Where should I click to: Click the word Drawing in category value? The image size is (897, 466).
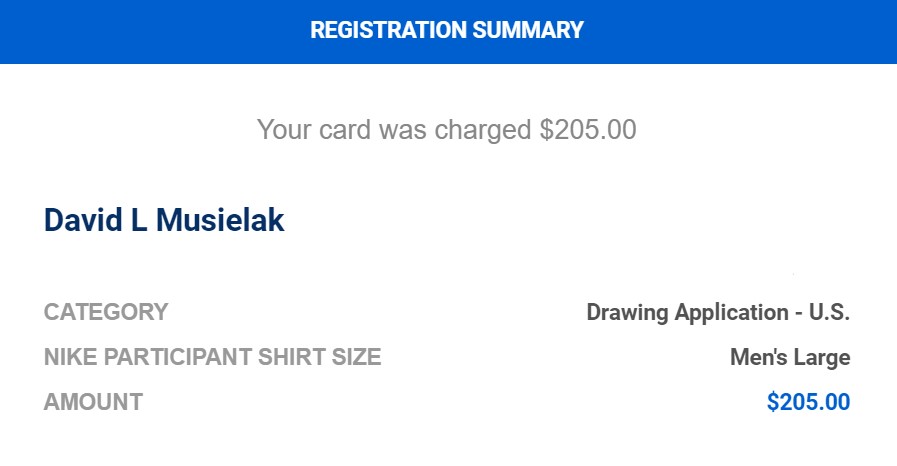[x=628, y=313]
